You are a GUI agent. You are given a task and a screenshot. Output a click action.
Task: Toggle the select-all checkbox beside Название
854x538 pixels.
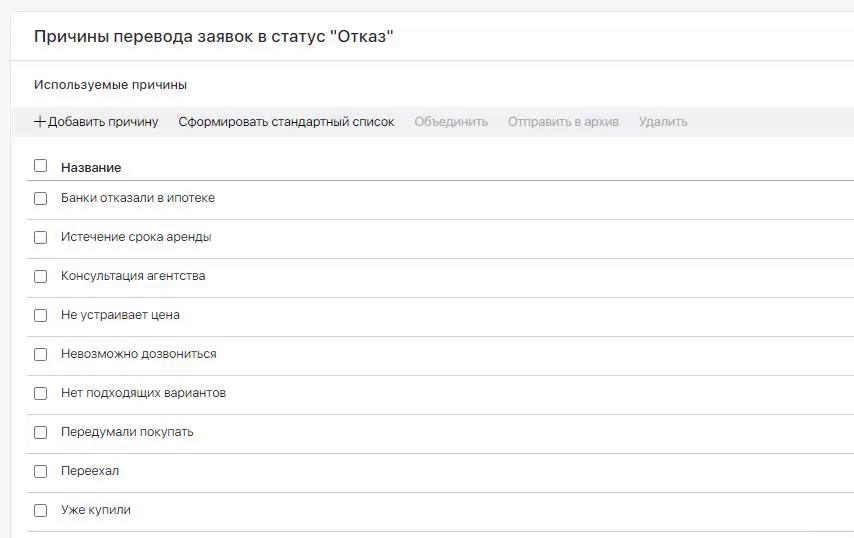[x=41, y=166]
